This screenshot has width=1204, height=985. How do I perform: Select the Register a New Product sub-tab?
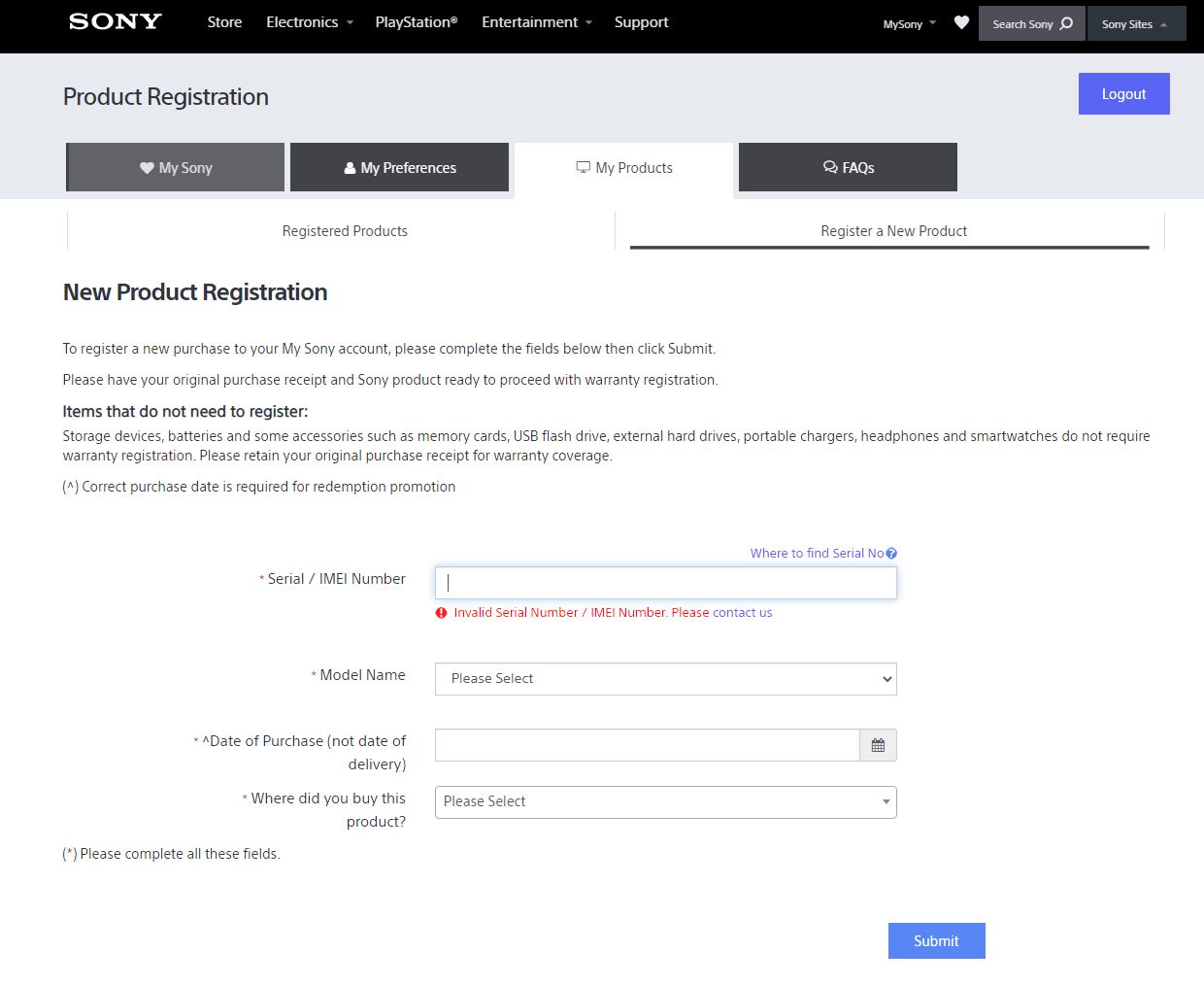pyautogui.click(x=893, y=231)
